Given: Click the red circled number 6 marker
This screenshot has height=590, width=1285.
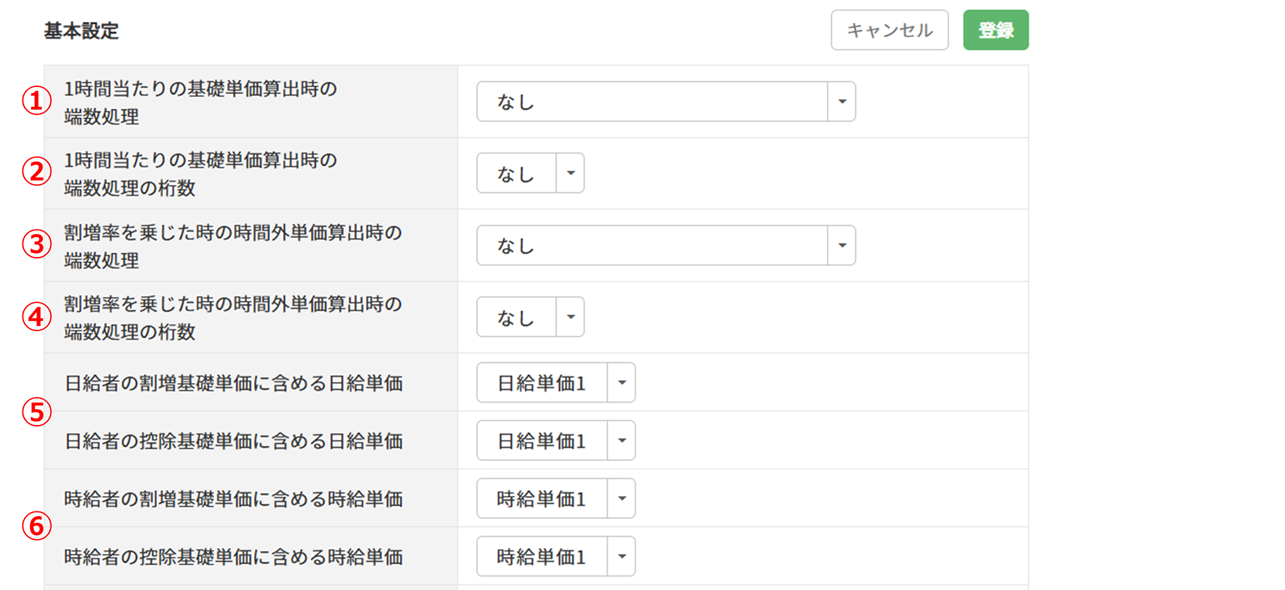Looking at the screenshot, I should coord(37,527).
